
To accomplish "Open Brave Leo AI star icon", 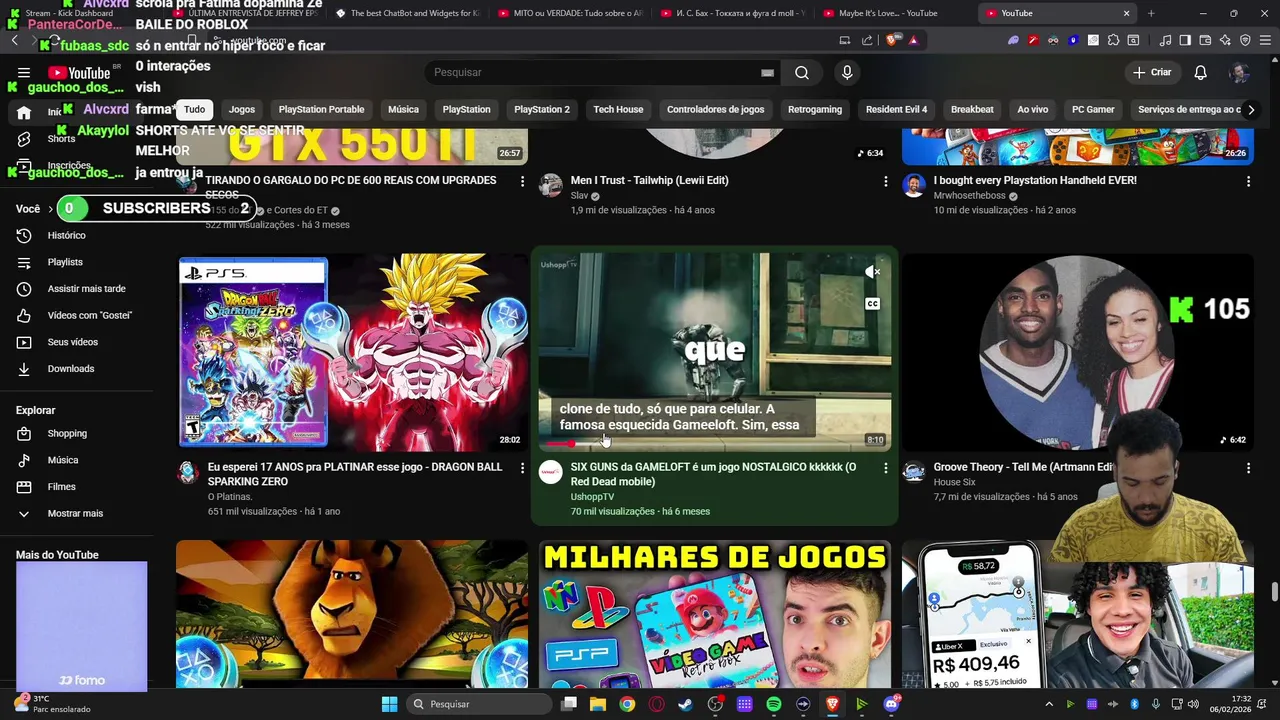I will coord(1225,40).
